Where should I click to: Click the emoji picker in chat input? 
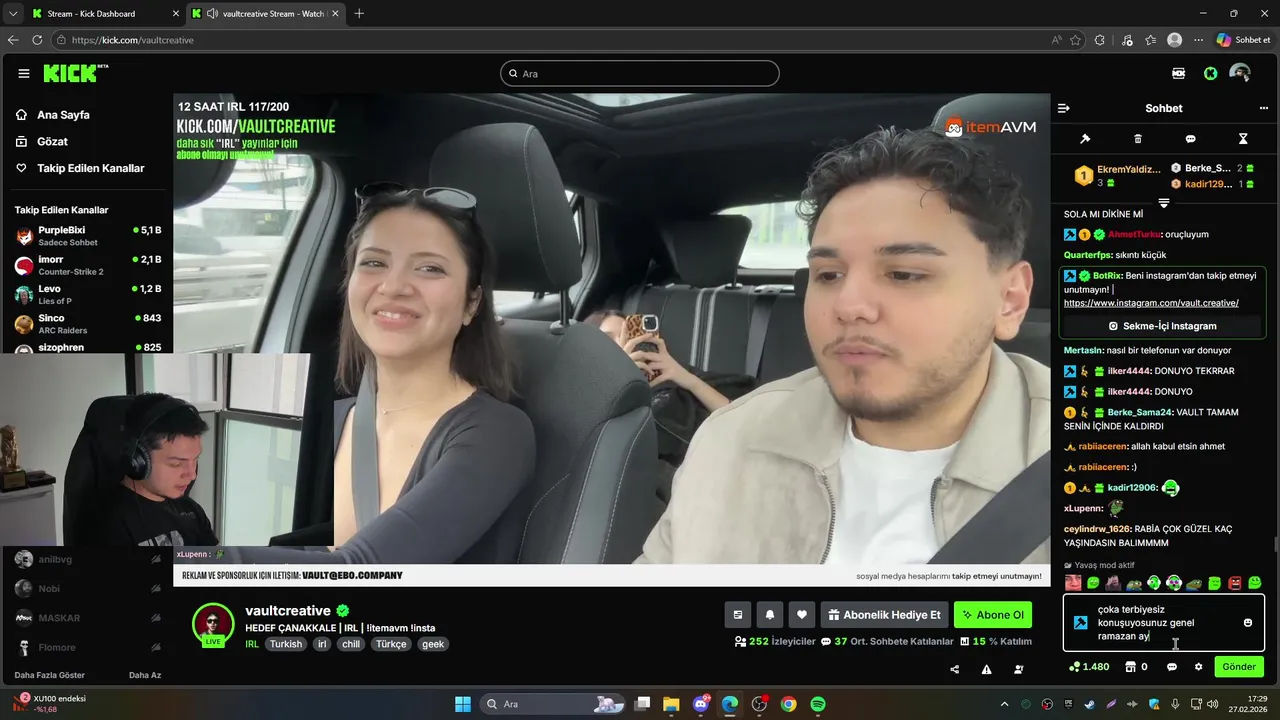coord(1248,623)
